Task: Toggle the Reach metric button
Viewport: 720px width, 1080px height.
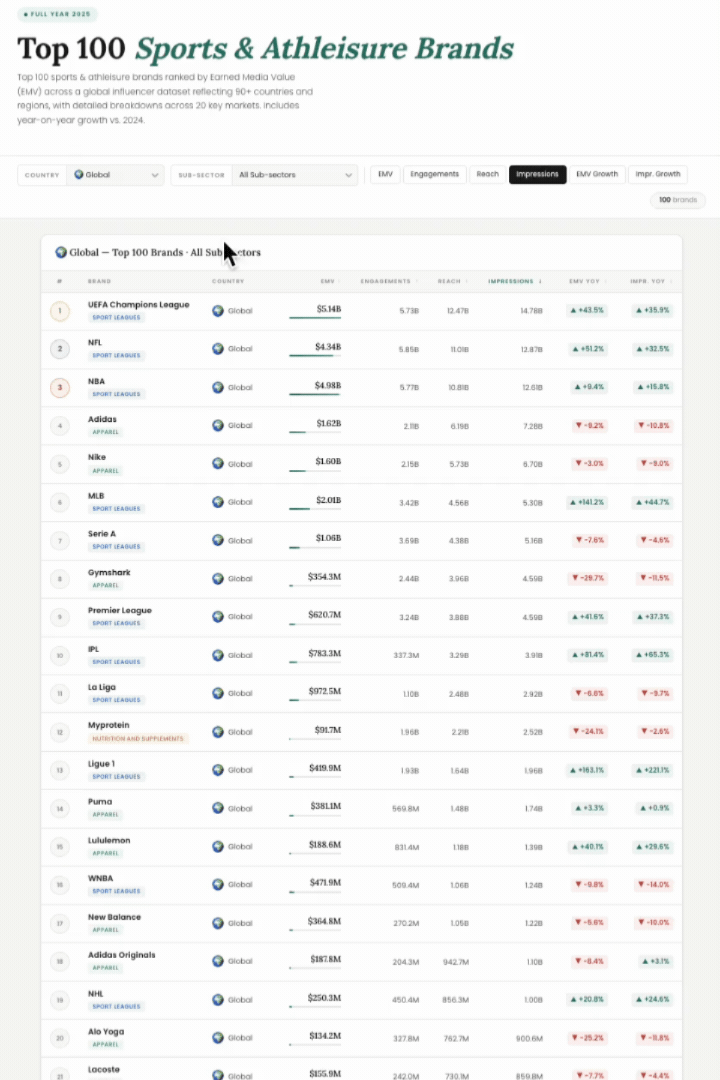Action: pos(487,174)
